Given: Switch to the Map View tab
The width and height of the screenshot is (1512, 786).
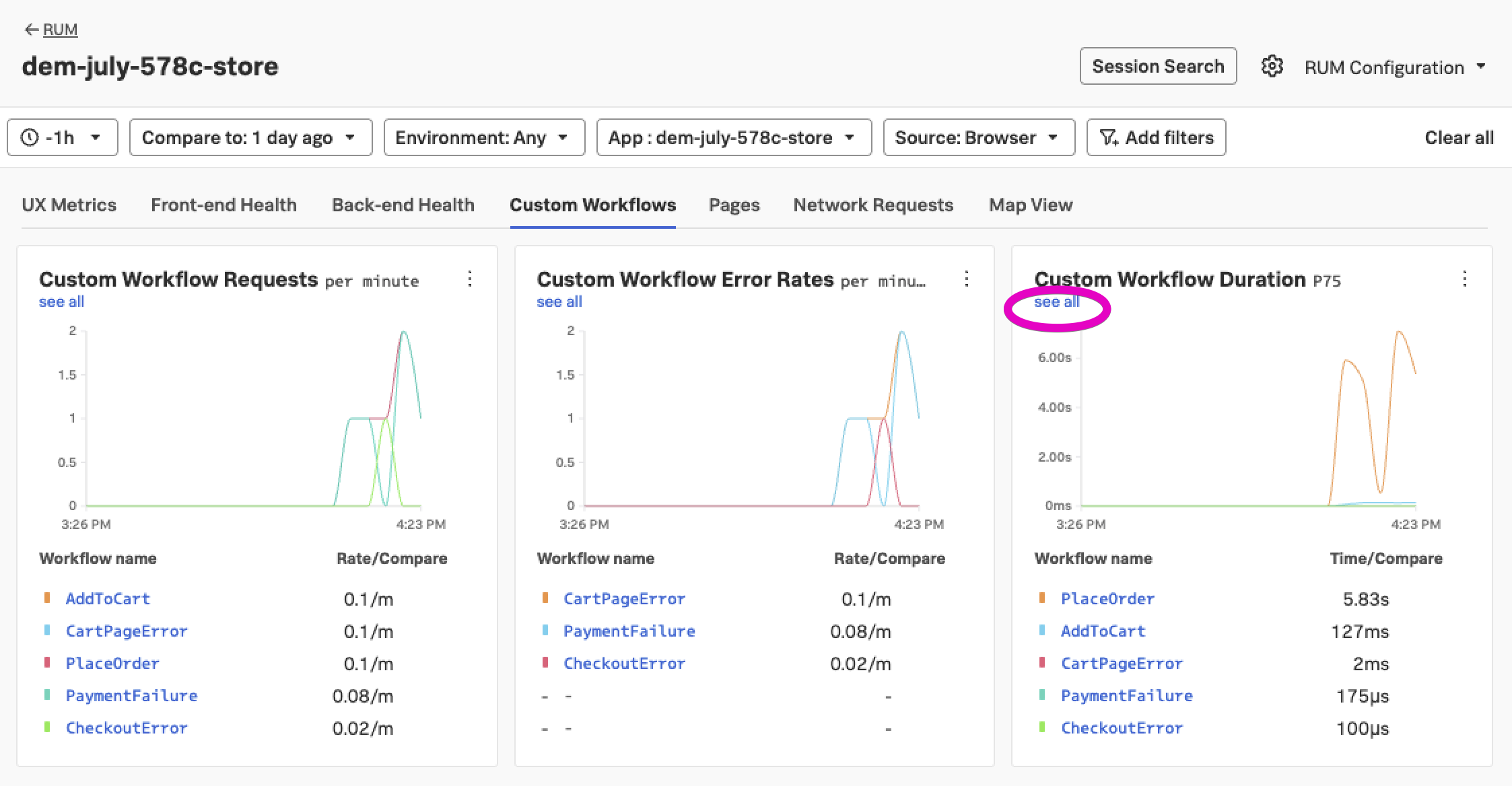Looking at the screenshot, I should [1031, 205].
